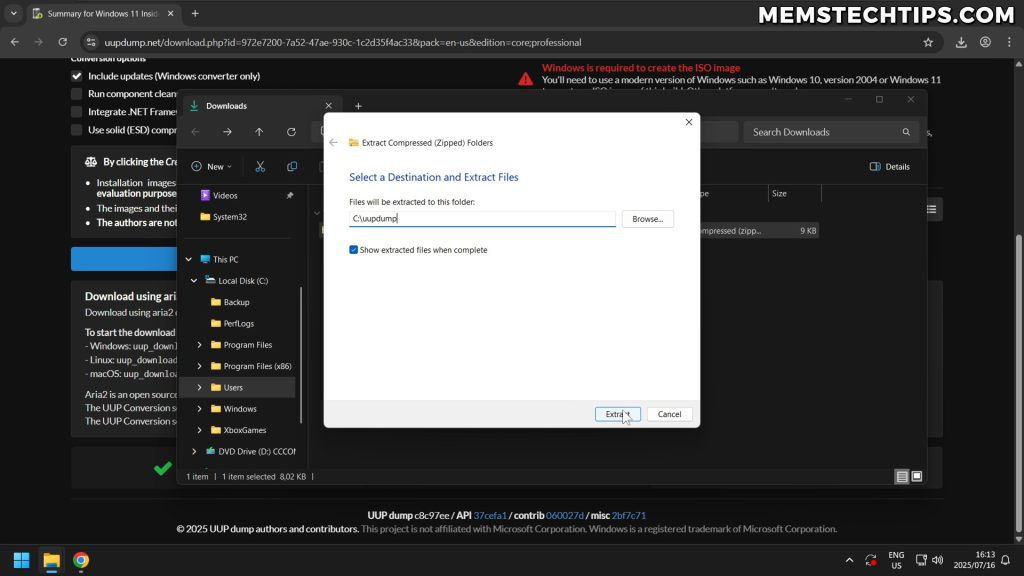Go up one folder level in Explorer

(259, 132)
